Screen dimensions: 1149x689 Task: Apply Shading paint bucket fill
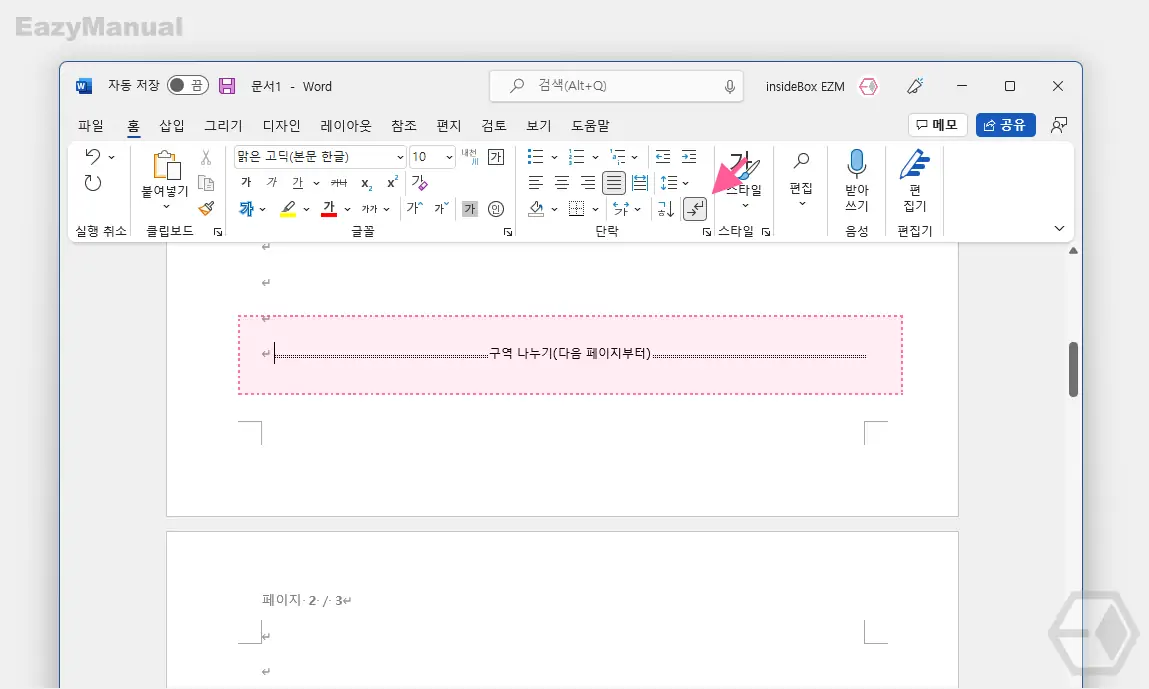pos(536,209)
